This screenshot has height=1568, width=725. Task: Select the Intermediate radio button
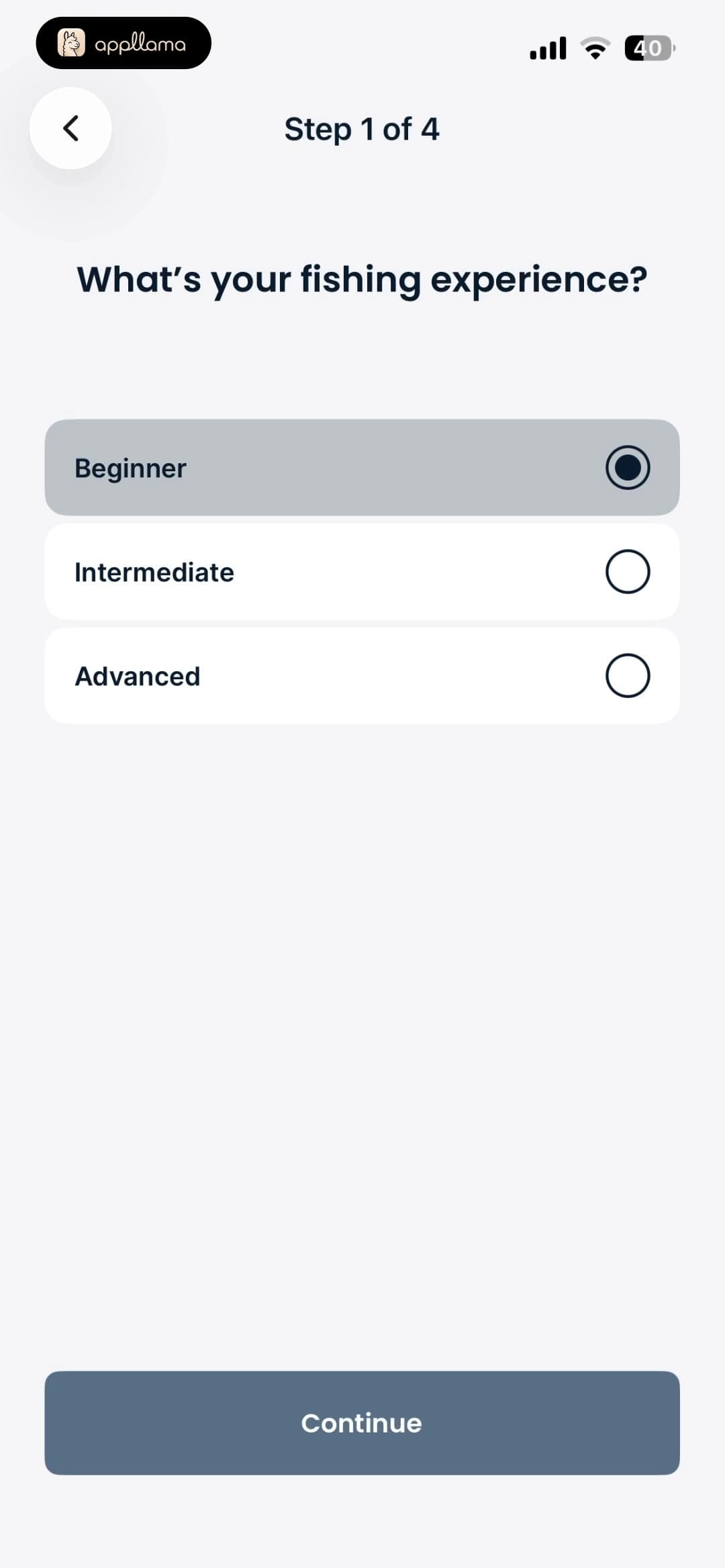[x=628, y=571]
